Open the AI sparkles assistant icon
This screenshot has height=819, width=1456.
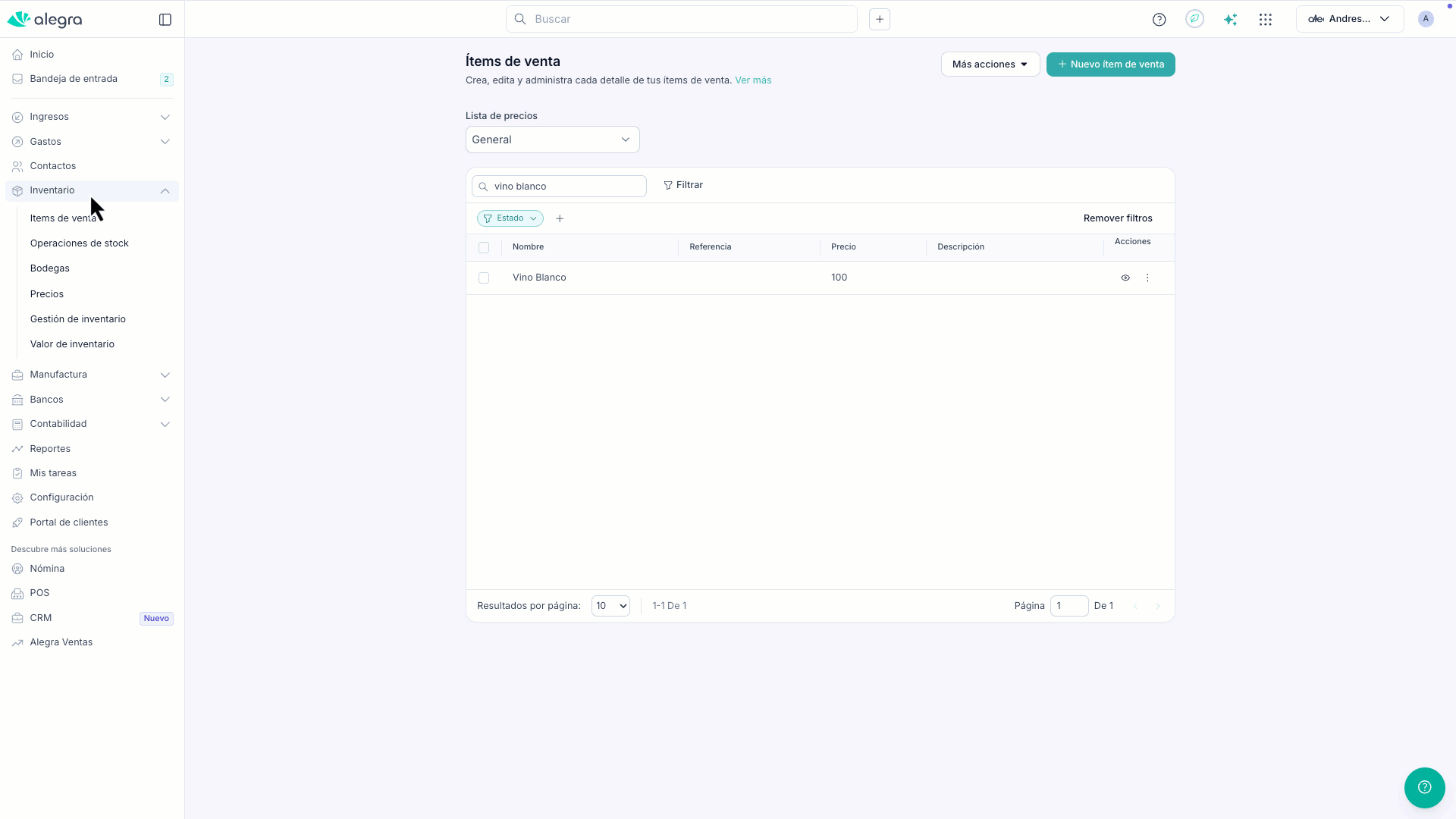tap(1230, 20)
